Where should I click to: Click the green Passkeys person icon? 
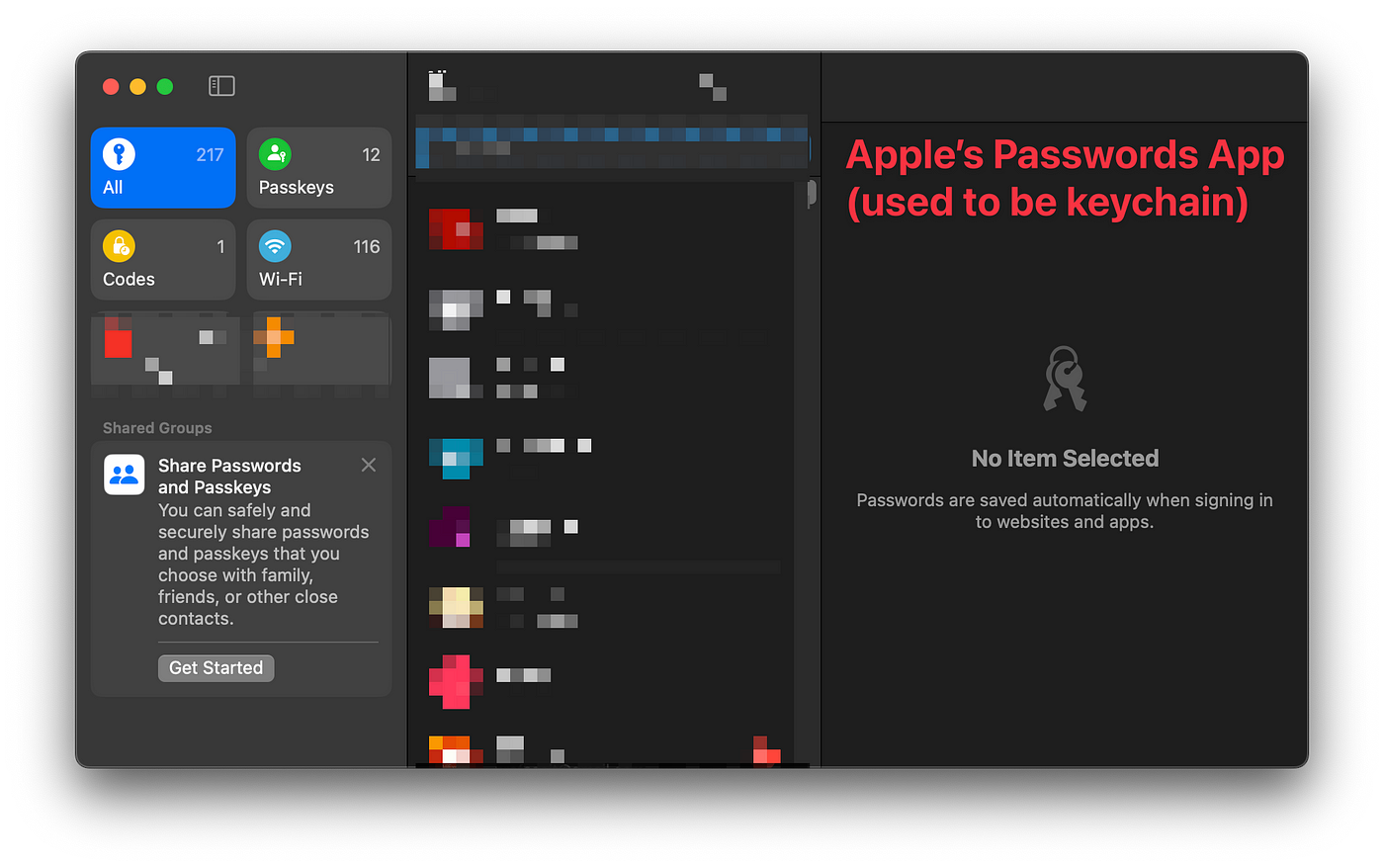pyautogui.click(x=275, y=154)
